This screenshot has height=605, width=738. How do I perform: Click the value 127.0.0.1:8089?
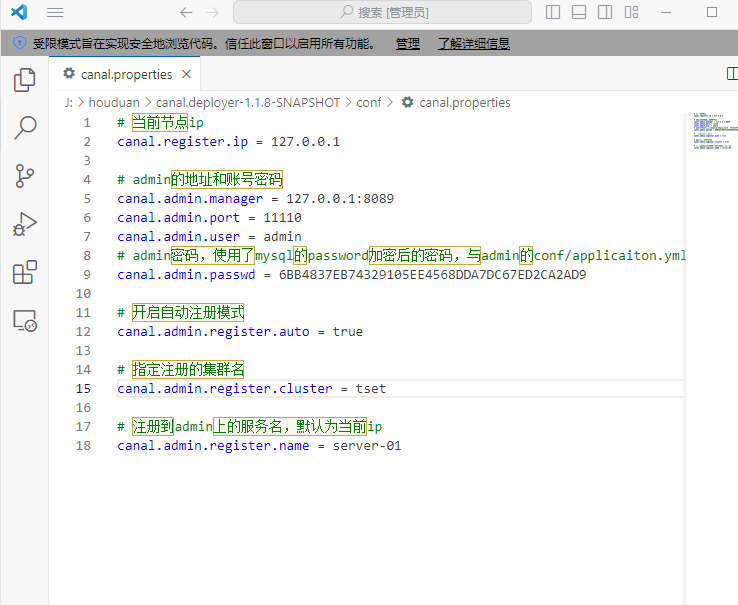[340, 199]
